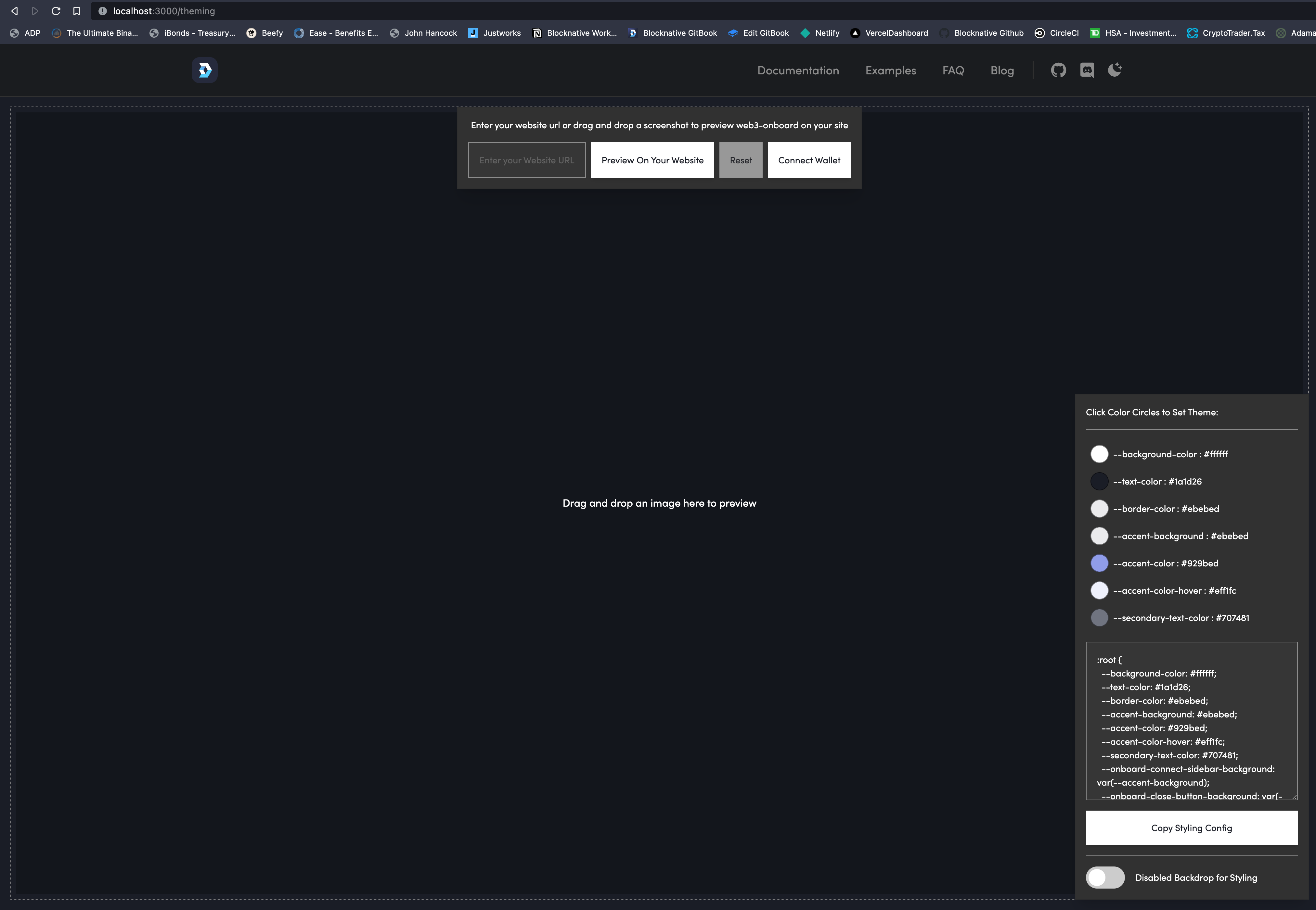Click Copy Styling Config button
1316x910 pixels.
(1191, 828)
